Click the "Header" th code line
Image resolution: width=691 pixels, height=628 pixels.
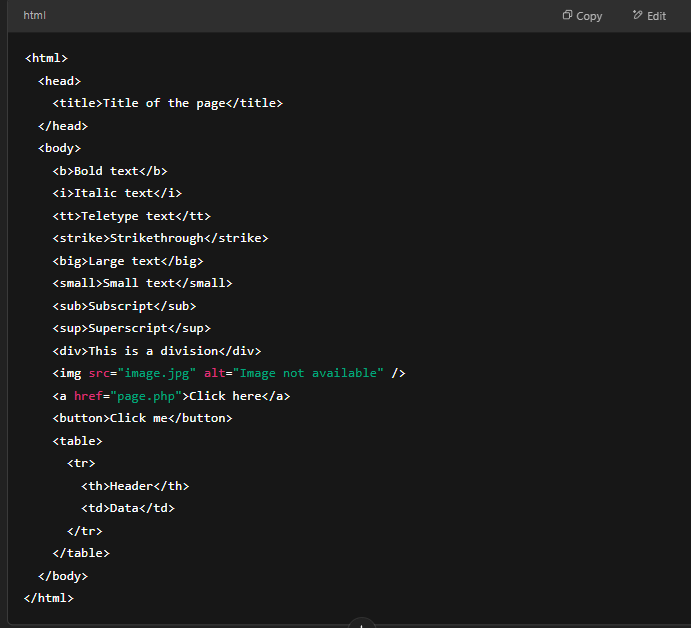click(x=135, y=486)
